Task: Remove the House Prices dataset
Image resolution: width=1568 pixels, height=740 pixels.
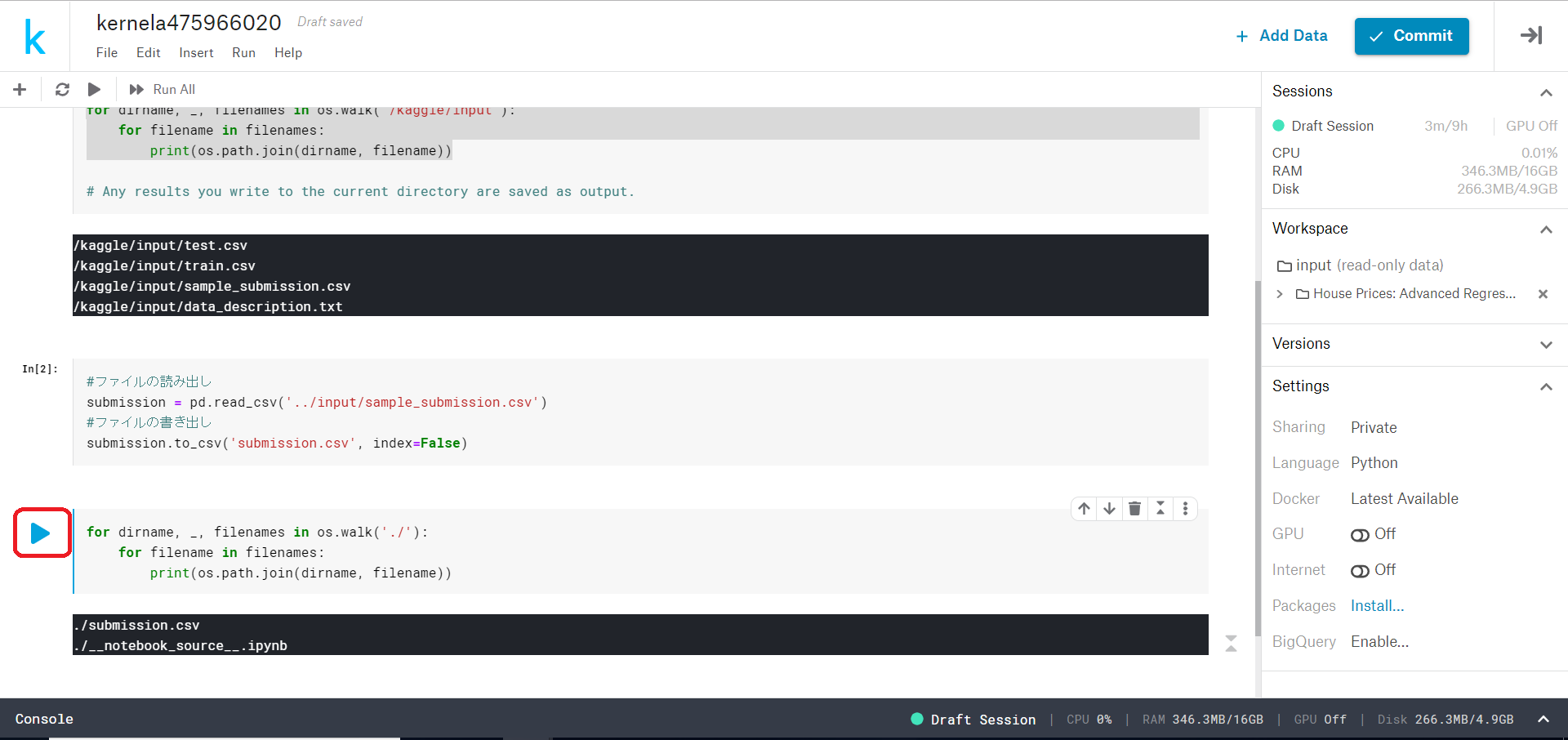Action: coord(1543,294)
